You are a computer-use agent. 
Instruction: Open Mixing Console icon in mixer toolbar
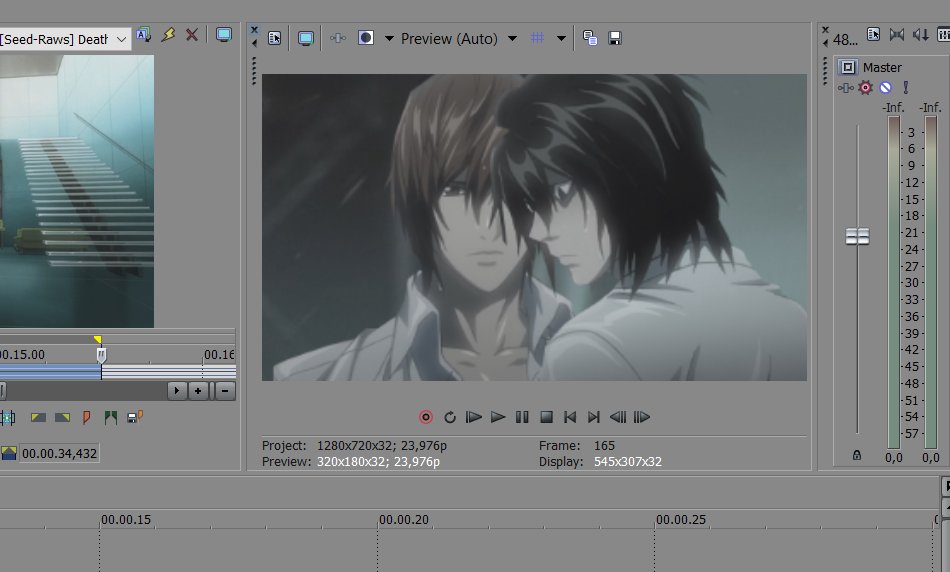coord(944,35)
